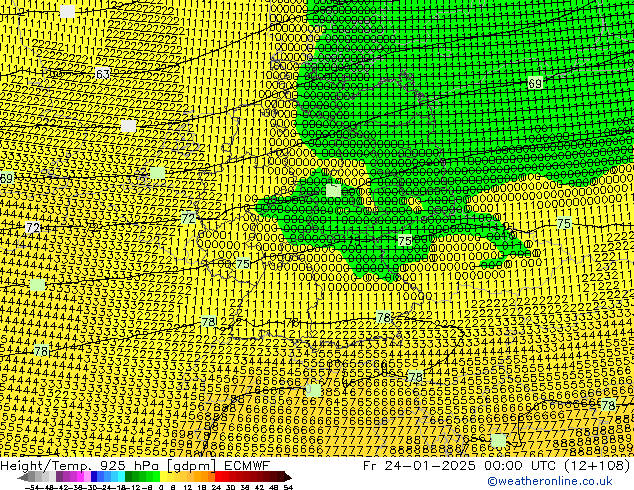This screenshot has height=490, width=634.
Task: Click the 00:00 UTC (12+108) time label
Action: (557, 465)
